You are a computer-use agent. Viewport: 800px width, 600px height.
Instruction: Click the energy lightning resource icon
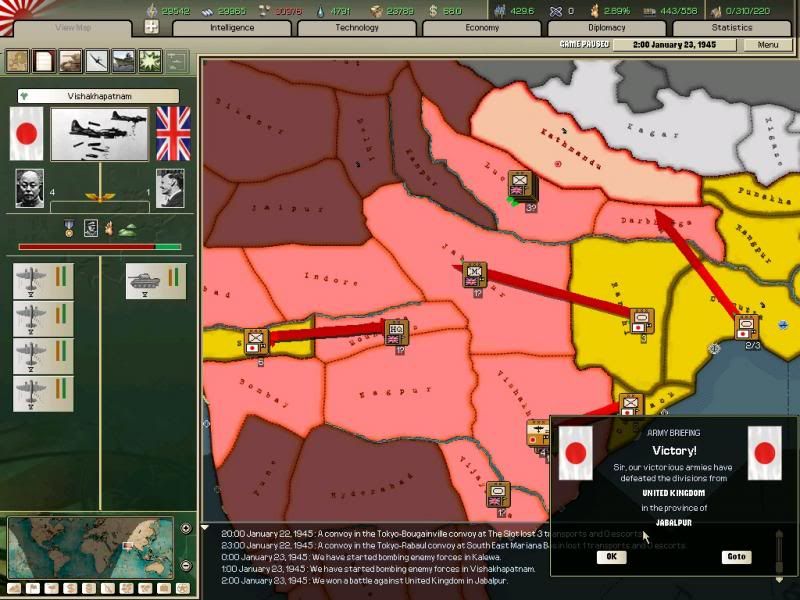(x=152, y=11)
